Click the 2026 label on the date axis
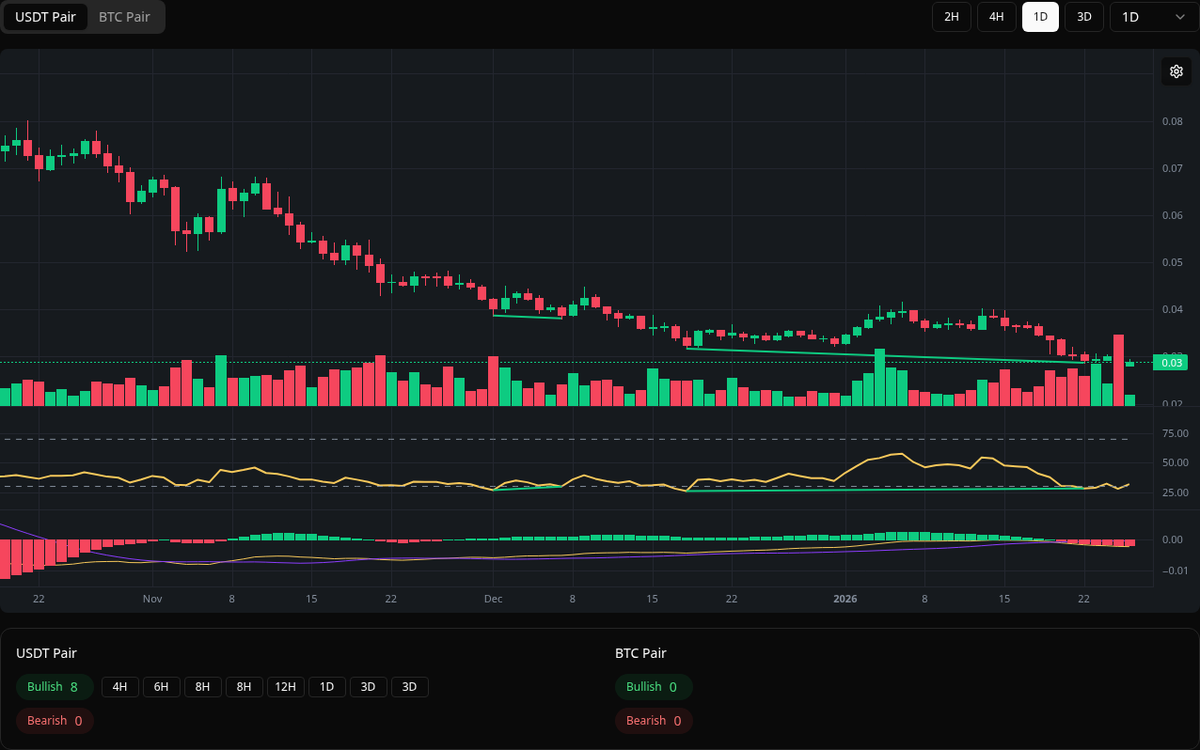The height and width of the screenshot is (750, 1200). click(845, 598)
